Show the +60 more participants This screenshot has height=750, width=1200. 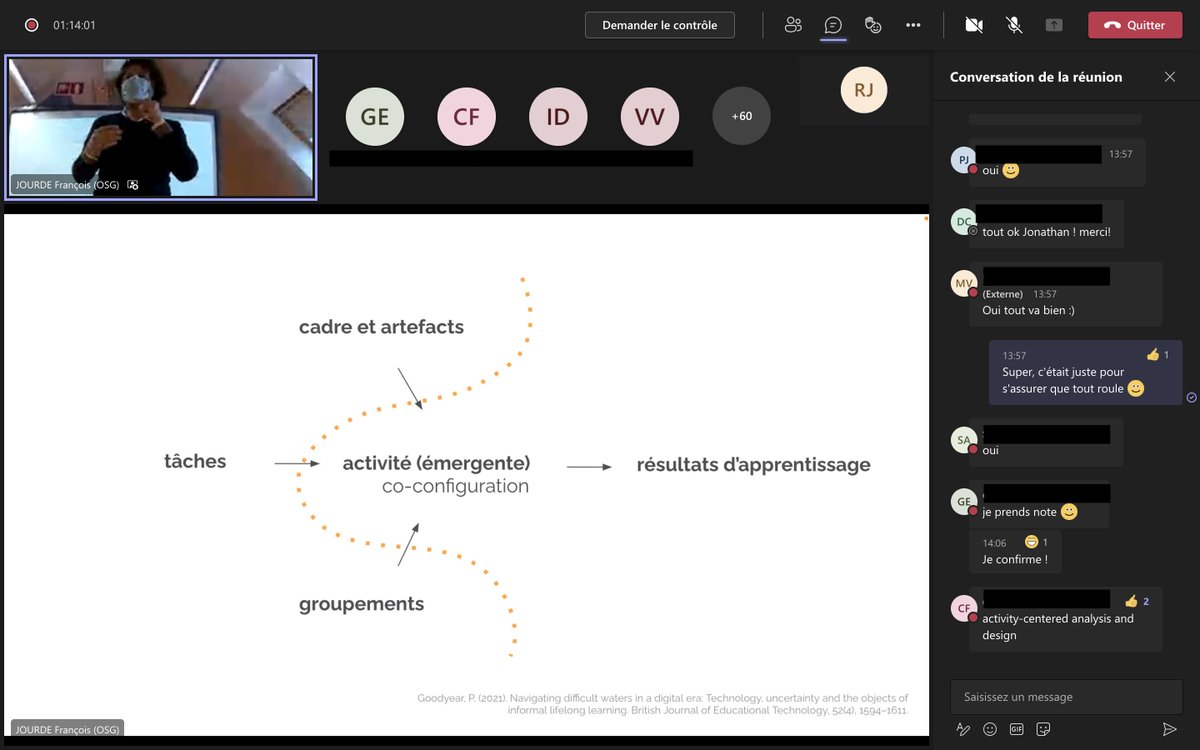[741, 117]
